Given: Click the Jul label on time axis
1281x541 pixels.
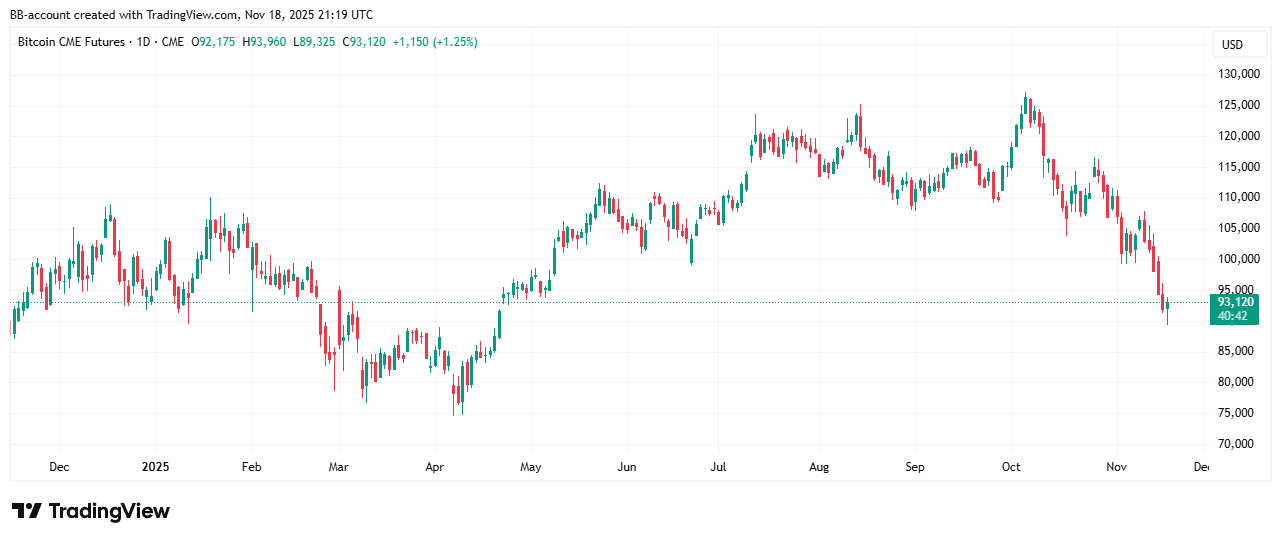Looking at the screenshot, I should [x=718, y=467].
